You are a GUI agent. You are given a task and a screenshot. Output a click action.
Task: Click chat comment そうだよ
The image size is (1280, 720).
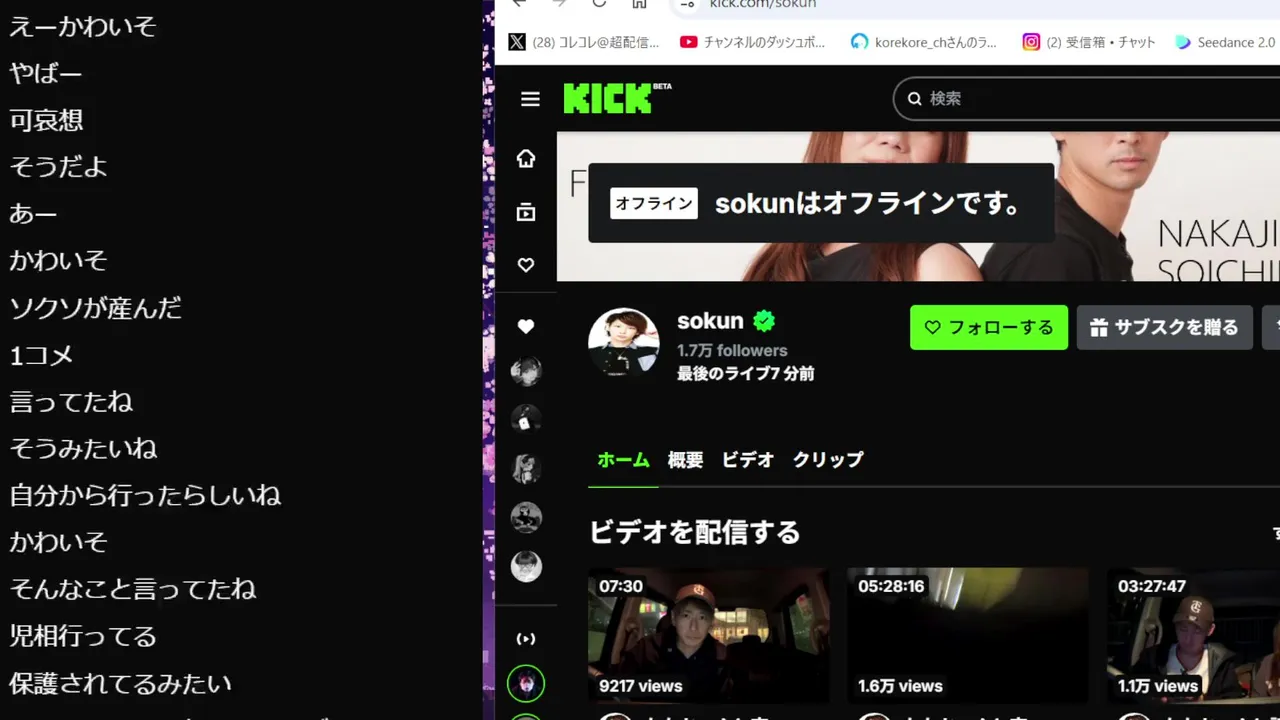pos(58,167)
